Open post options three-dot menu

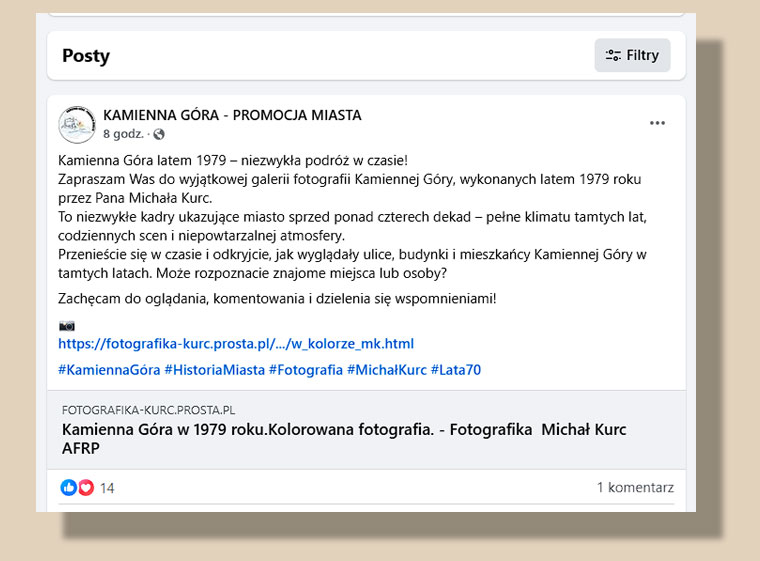pos(657,123)
